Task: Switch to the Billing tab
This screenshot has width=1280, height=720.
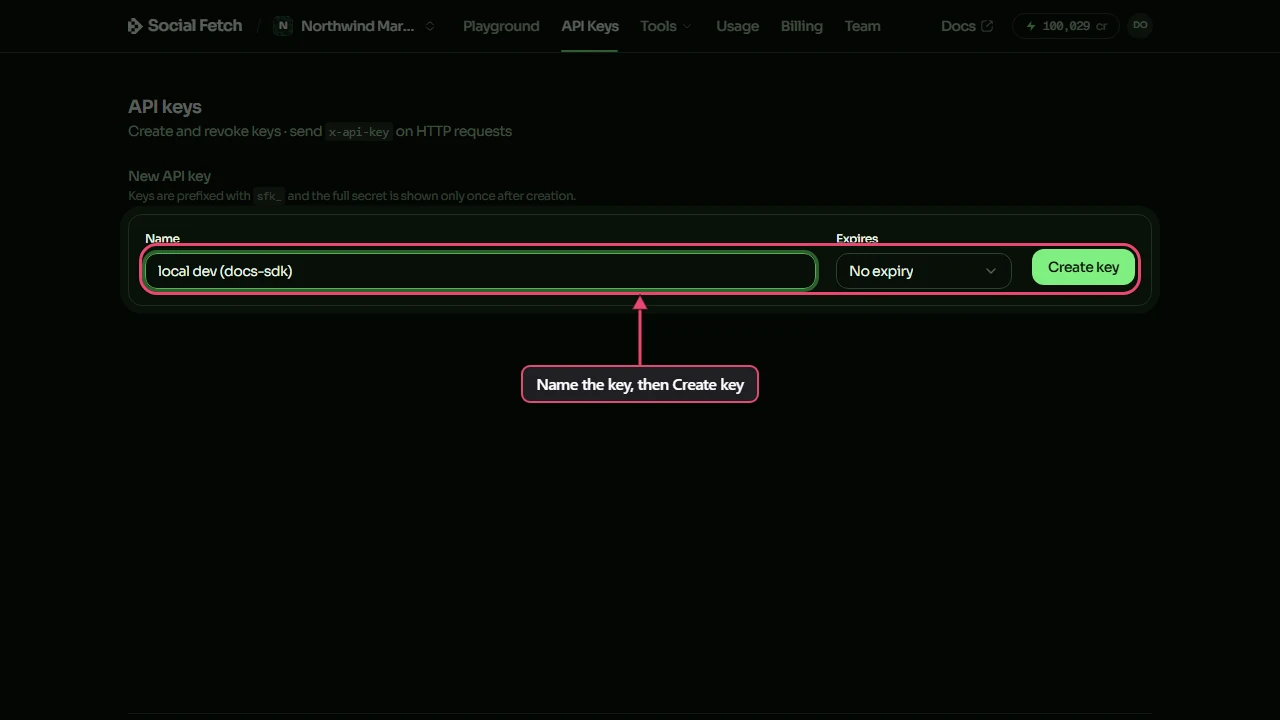Action: [x=801, y=26]
